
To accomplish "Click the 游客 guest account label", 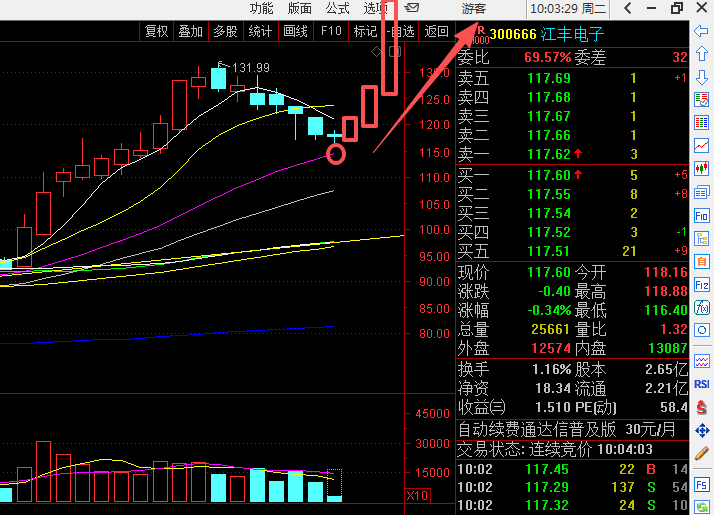I will tap(474, 9).
